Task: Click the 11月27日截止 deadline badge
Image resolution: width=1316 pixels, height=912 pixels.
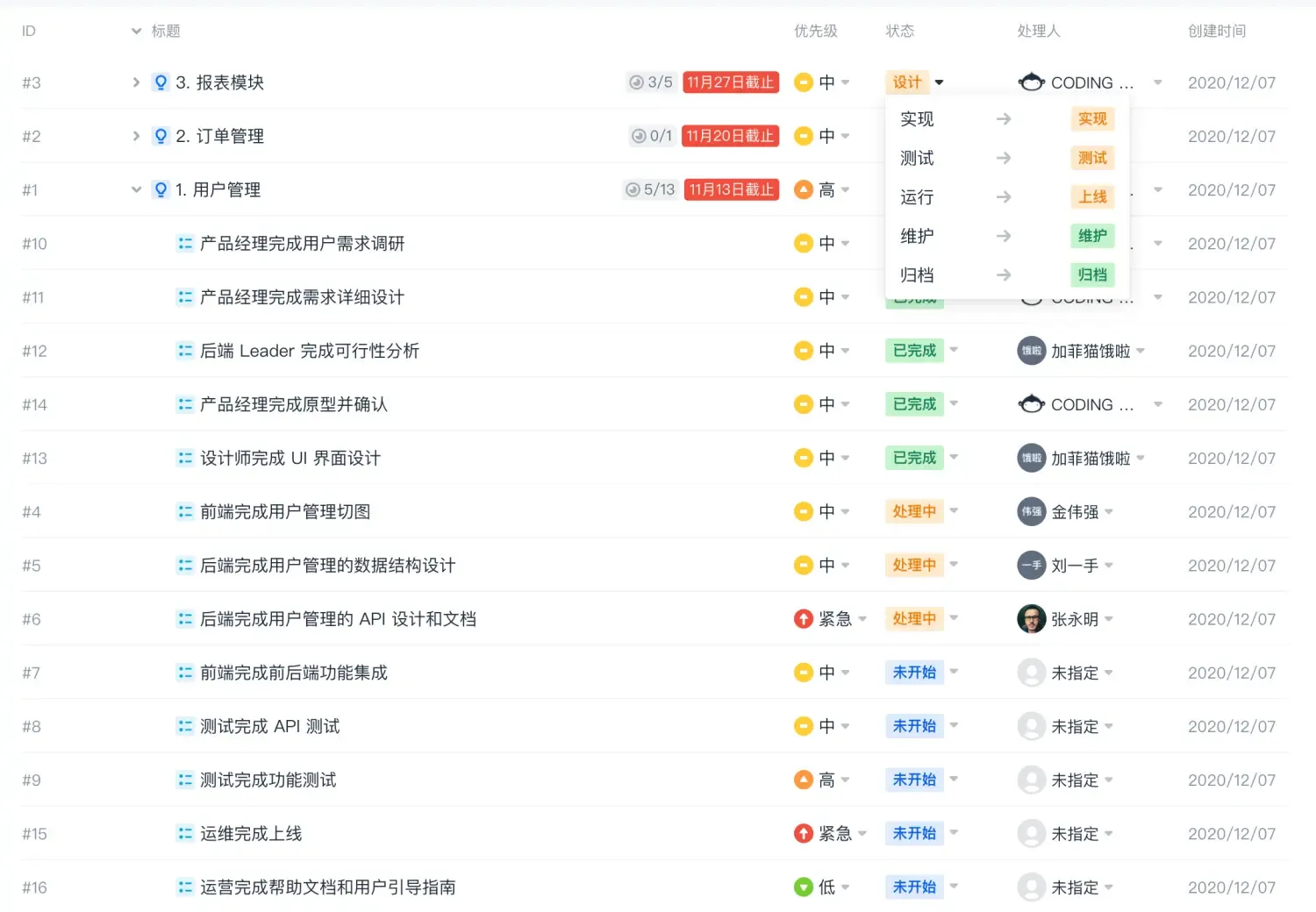Action: (x=730, y=82)
